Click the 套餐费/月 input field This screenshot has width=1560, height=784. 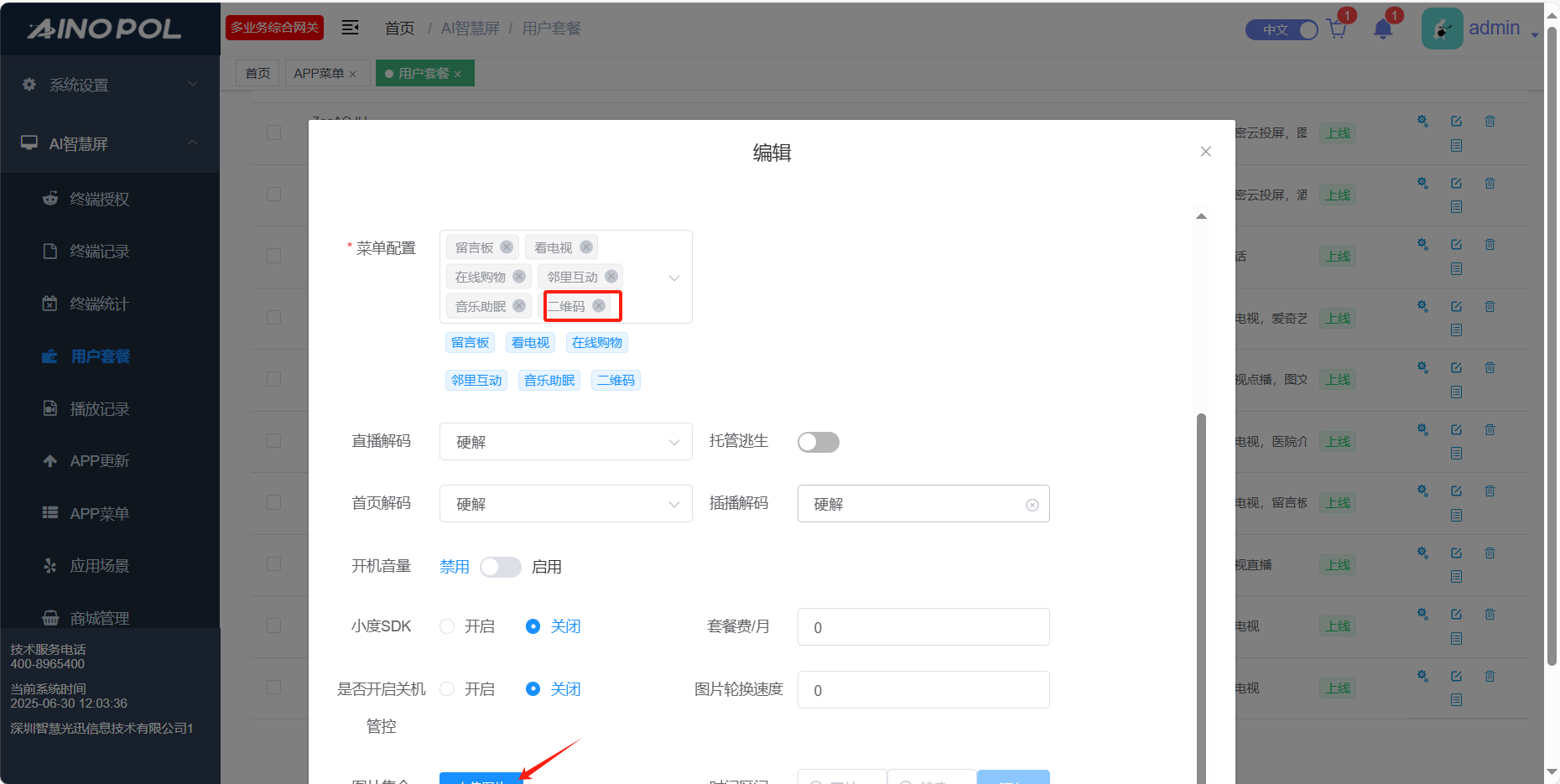tap(923, 627)
